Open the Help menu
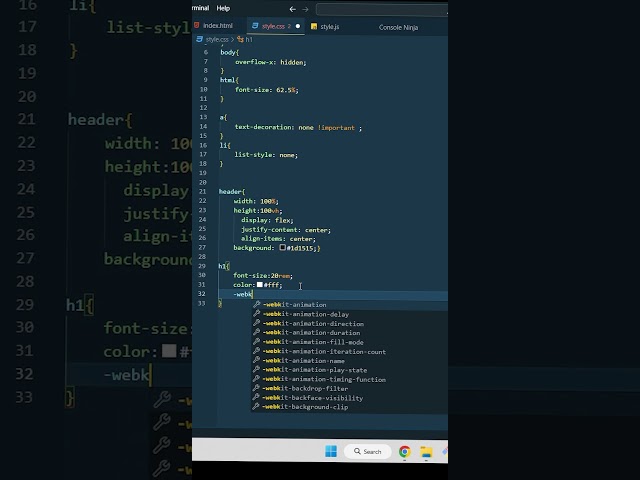This screenshot has width=640, height=480. coord(223,8)
